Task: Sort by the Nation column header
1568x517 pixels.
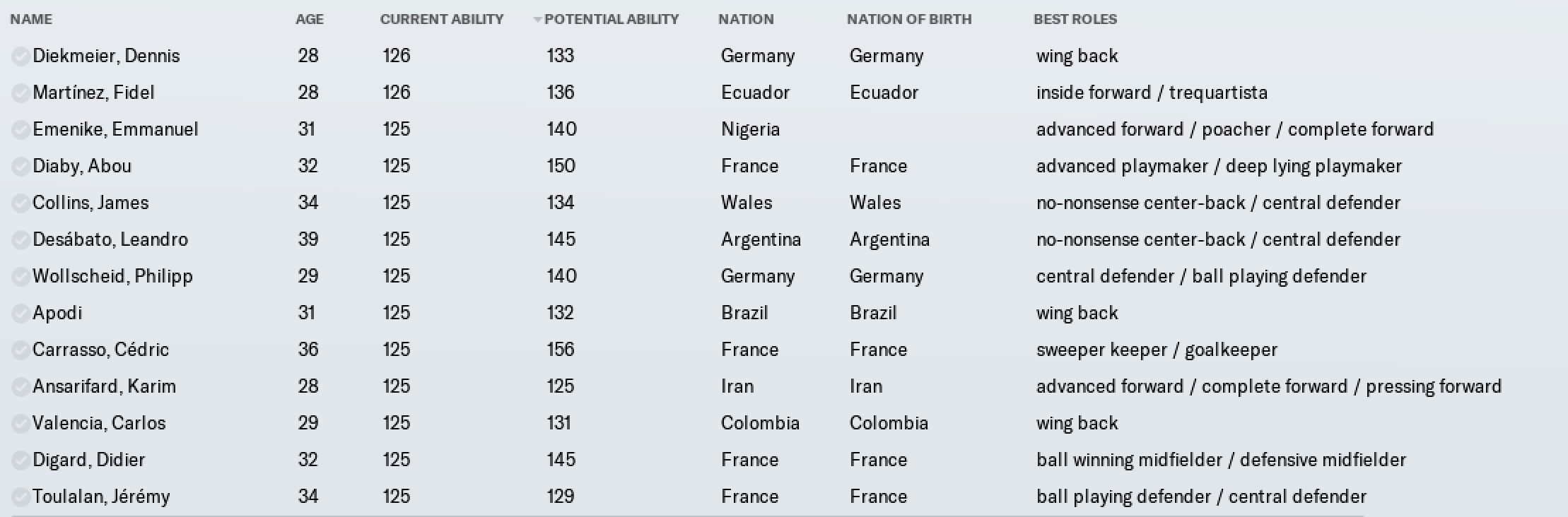Action: point(746,19)
